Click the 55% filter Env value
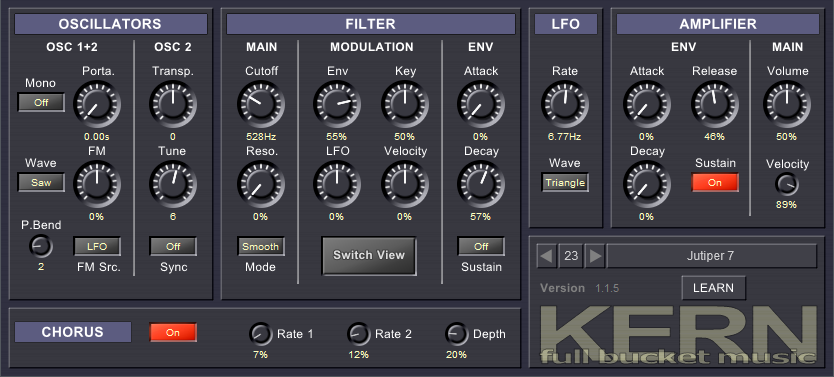The image size is (834, 377). coord(337,137)
